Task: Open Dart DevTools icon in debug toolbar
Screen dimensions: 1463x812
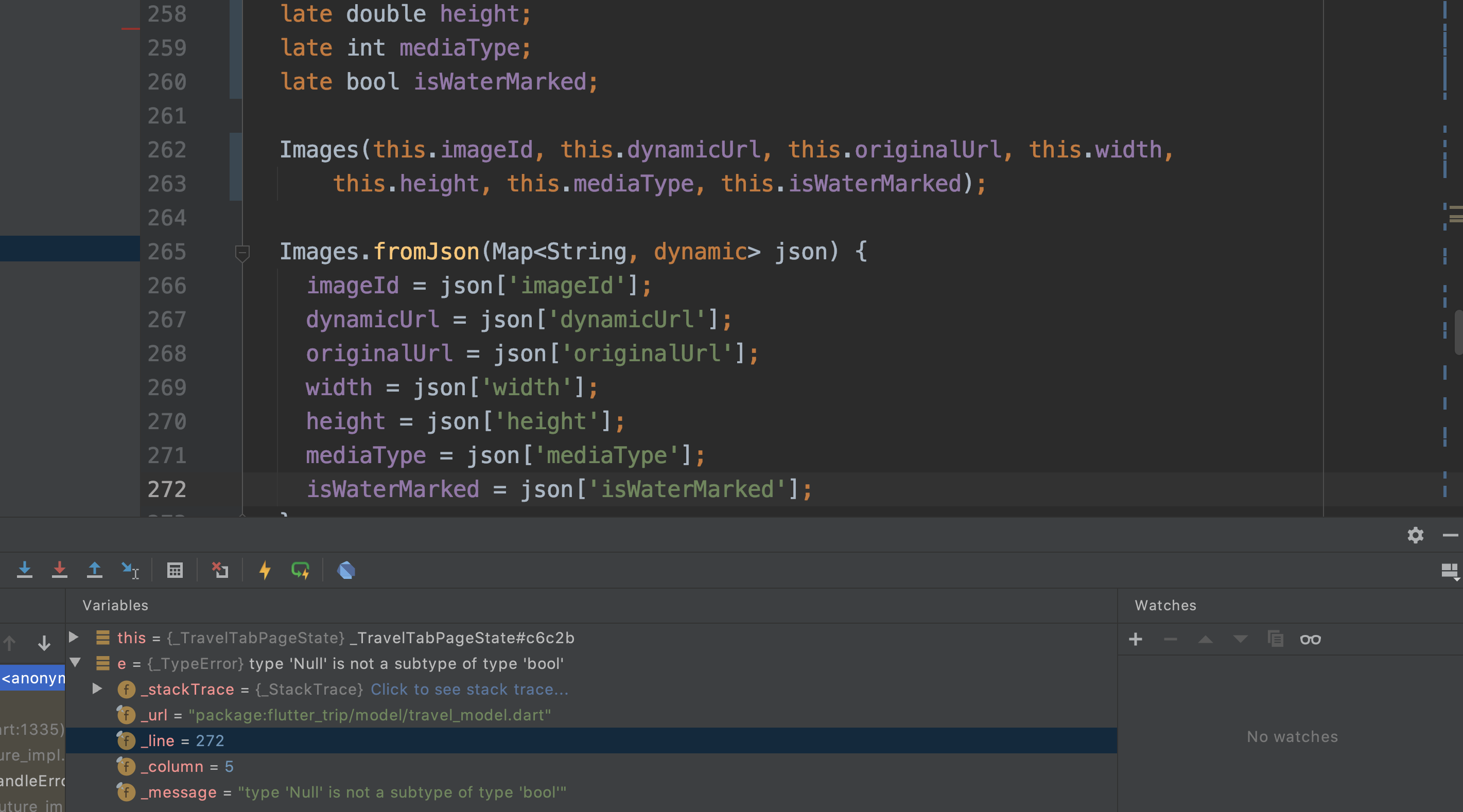Action: point(346,570)
